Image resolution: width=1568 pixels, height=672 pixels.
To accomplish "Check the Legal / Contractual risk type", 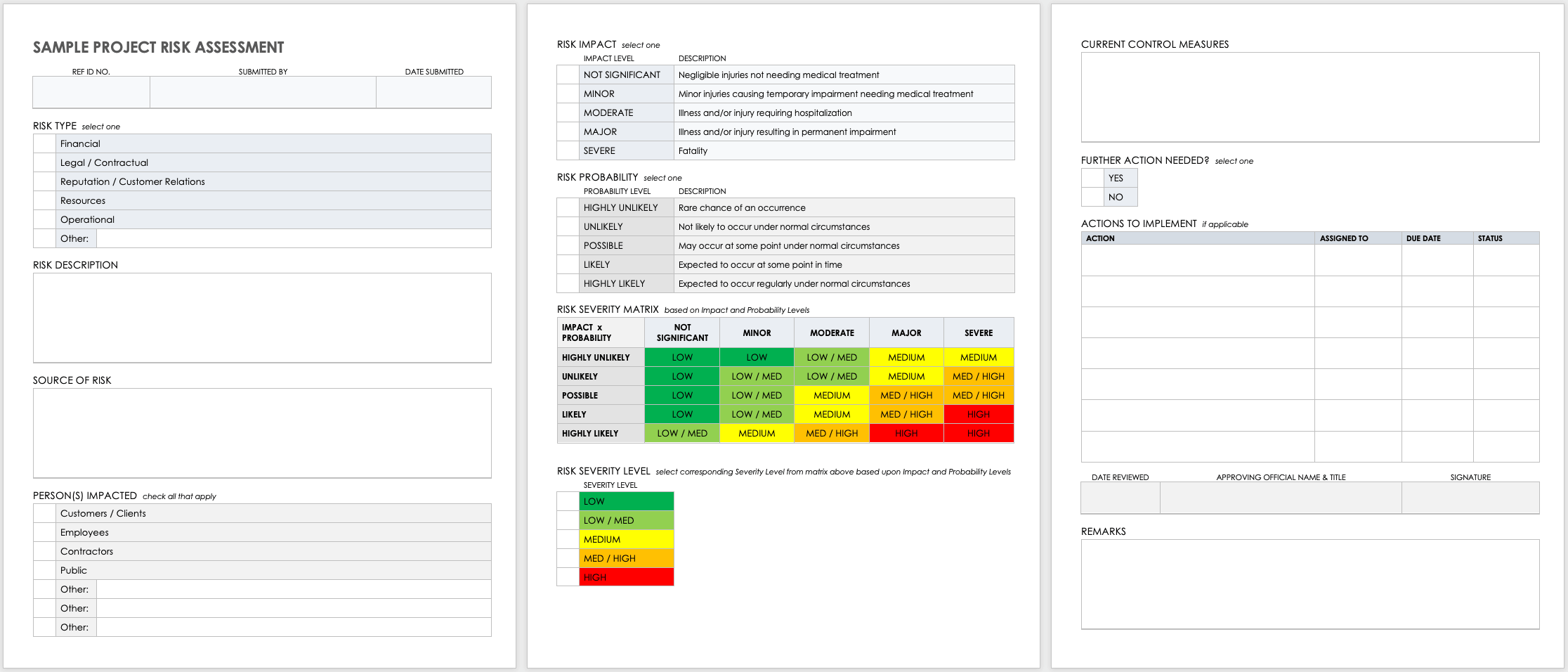I will coord(44,162).
